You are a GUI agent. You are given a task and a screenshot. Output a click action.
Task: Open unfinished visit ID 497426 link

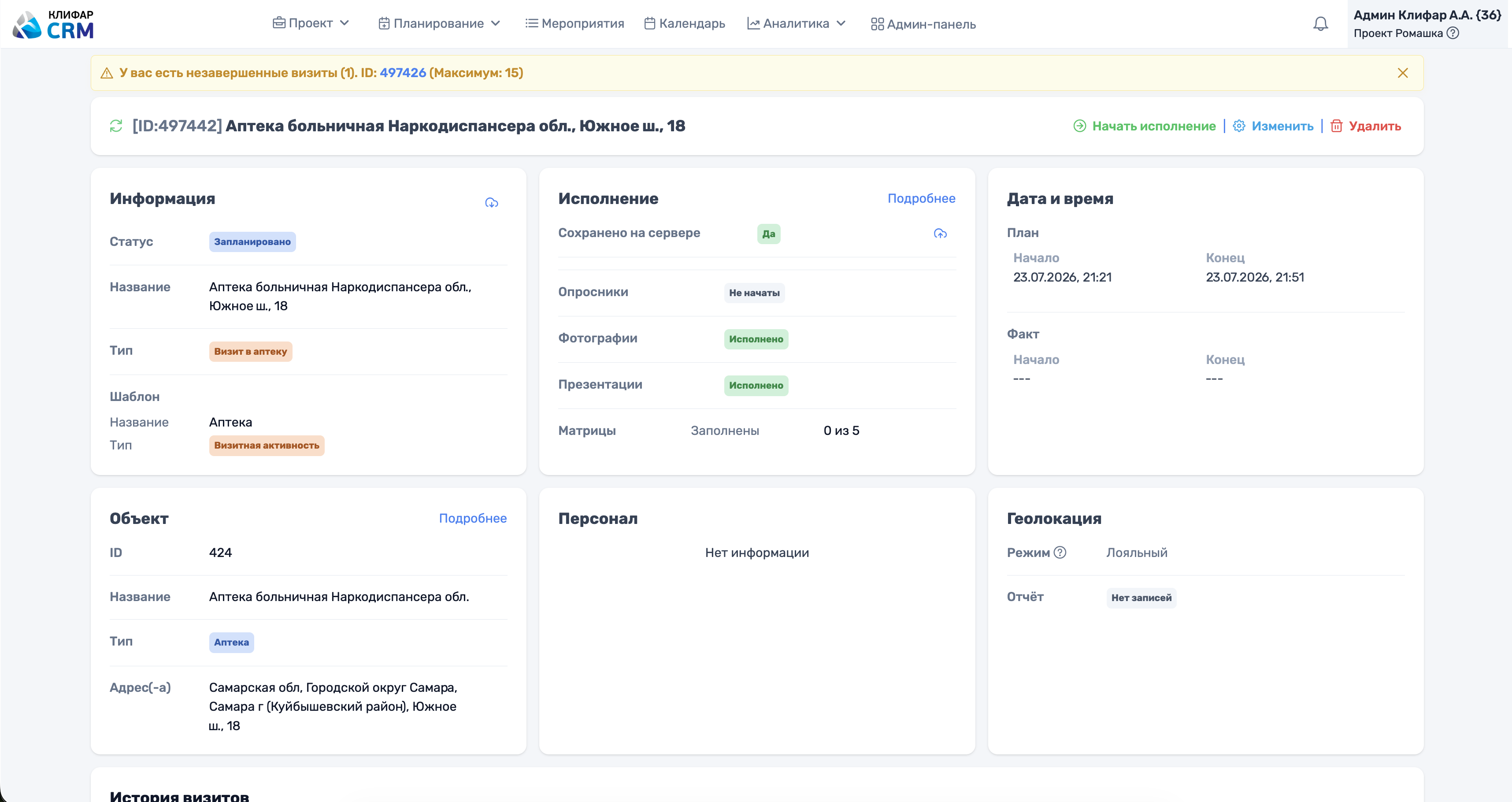403,73
